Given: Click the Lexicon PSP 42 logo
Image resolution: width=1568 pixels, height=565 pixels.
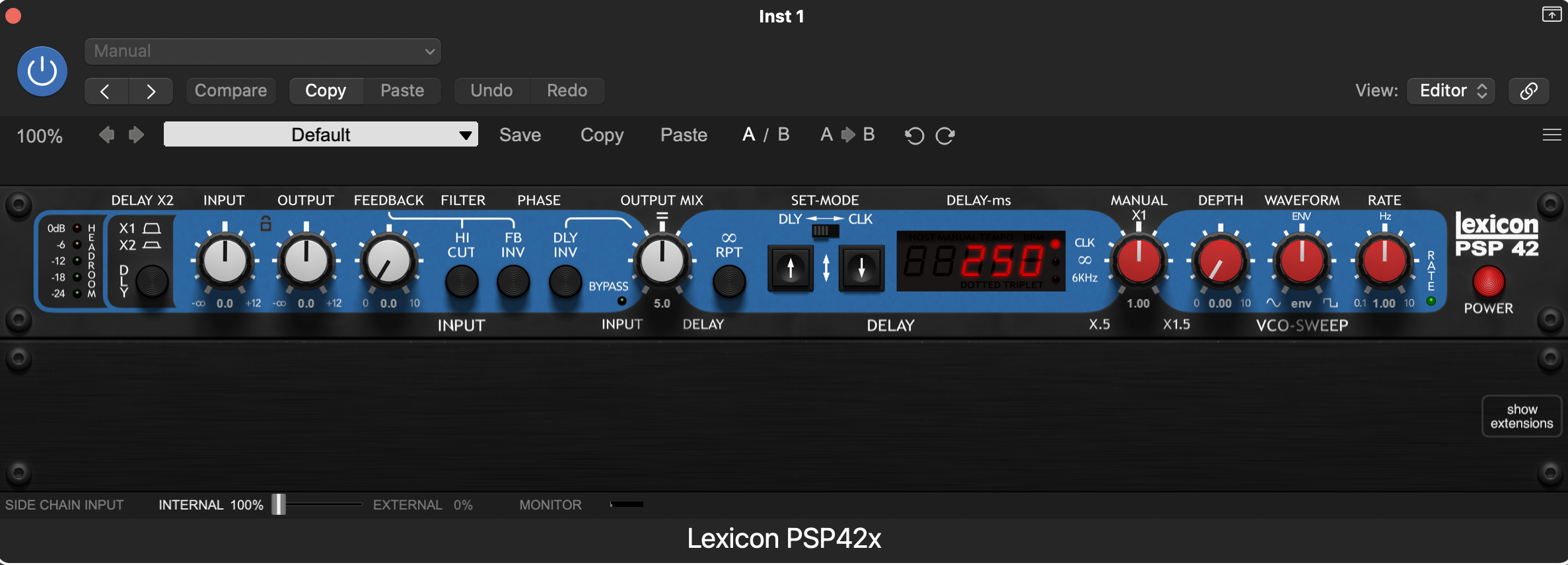Looking at the screenshot, I should [1497, 235].
